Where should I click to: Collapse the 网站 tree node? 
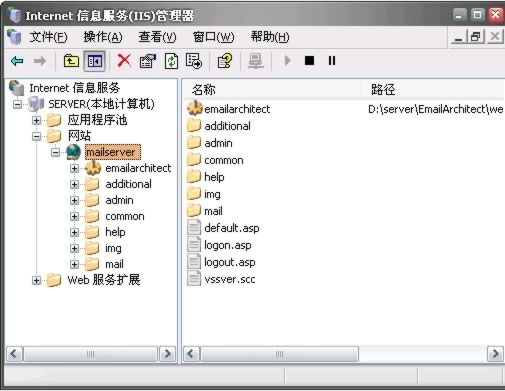(36, 136)
